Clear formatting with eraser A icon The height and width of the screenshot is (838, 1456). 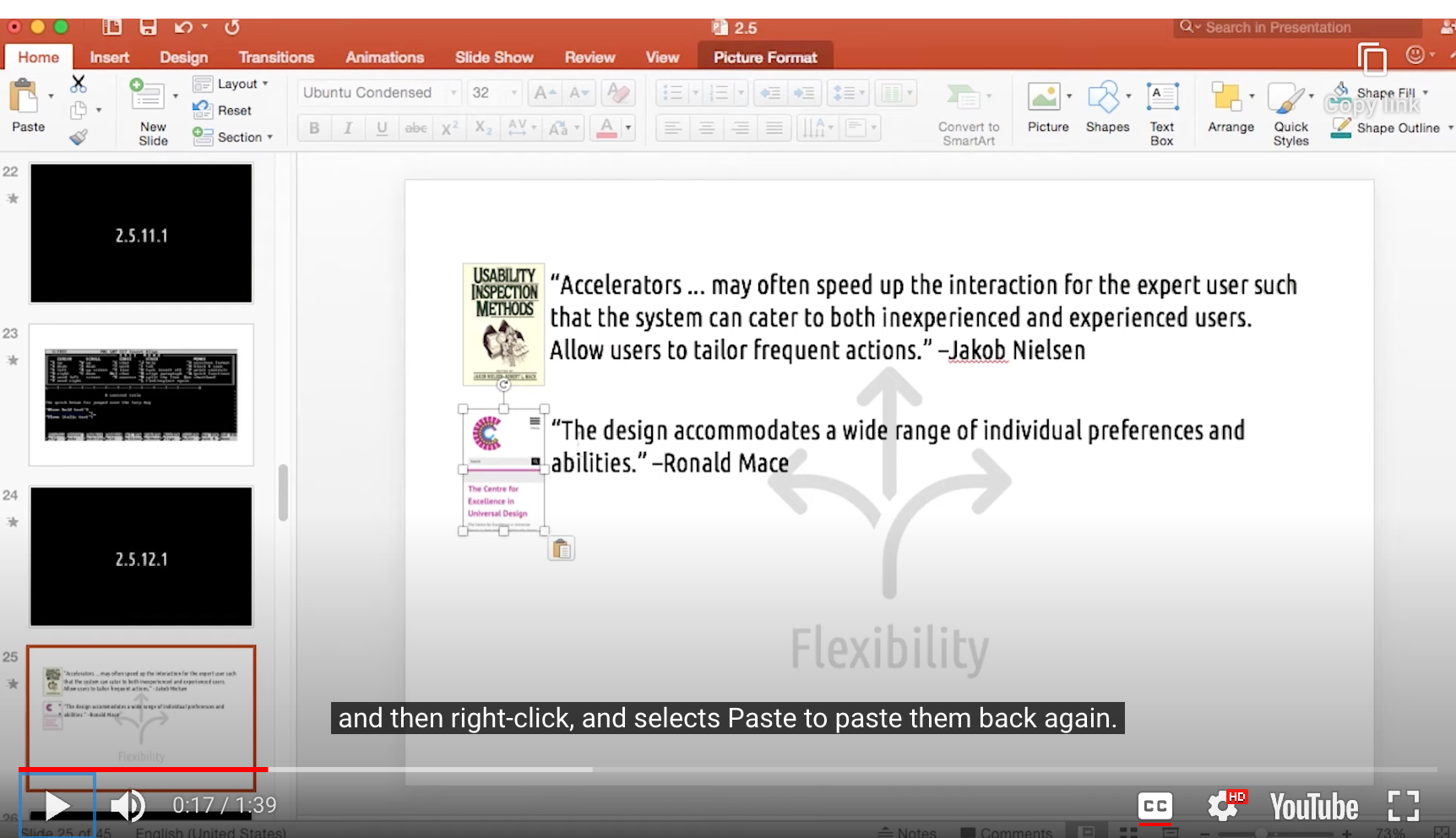coord(618,92)
